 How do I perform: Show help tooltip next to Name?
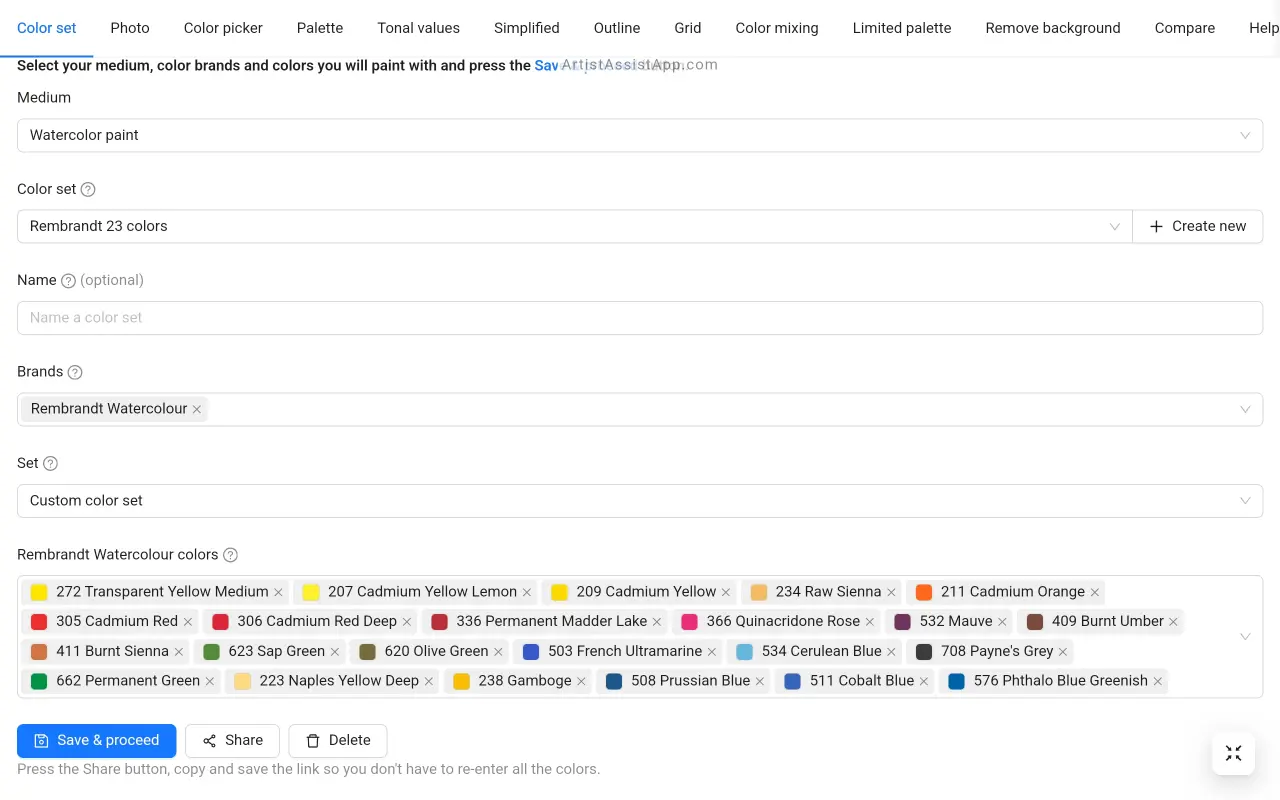68,281
